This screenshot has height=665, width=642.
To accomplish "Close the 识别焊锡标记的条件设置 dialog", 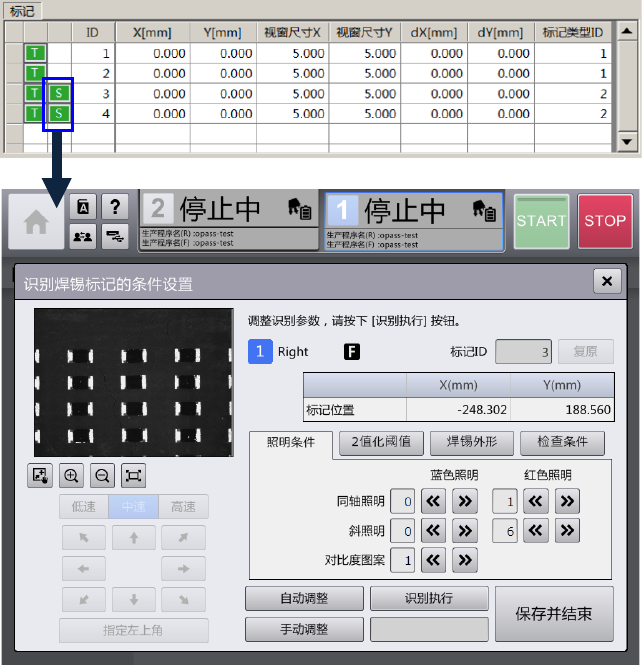I will [607, 281].
